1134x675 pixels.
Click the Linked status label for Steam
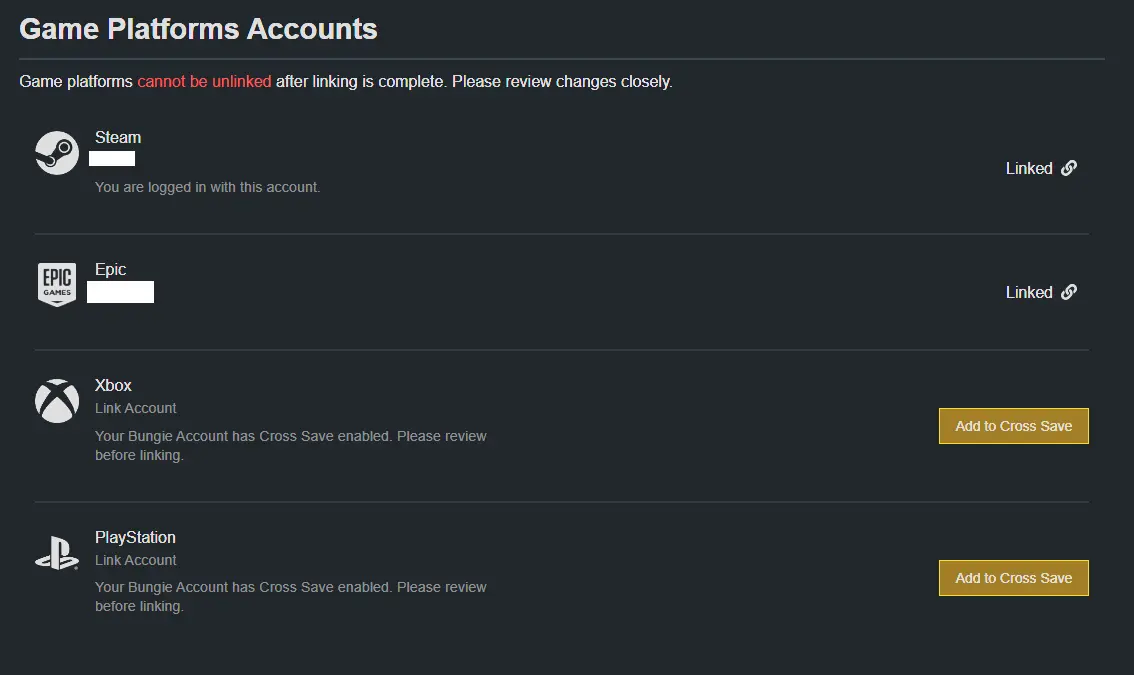click(1029, 168)
